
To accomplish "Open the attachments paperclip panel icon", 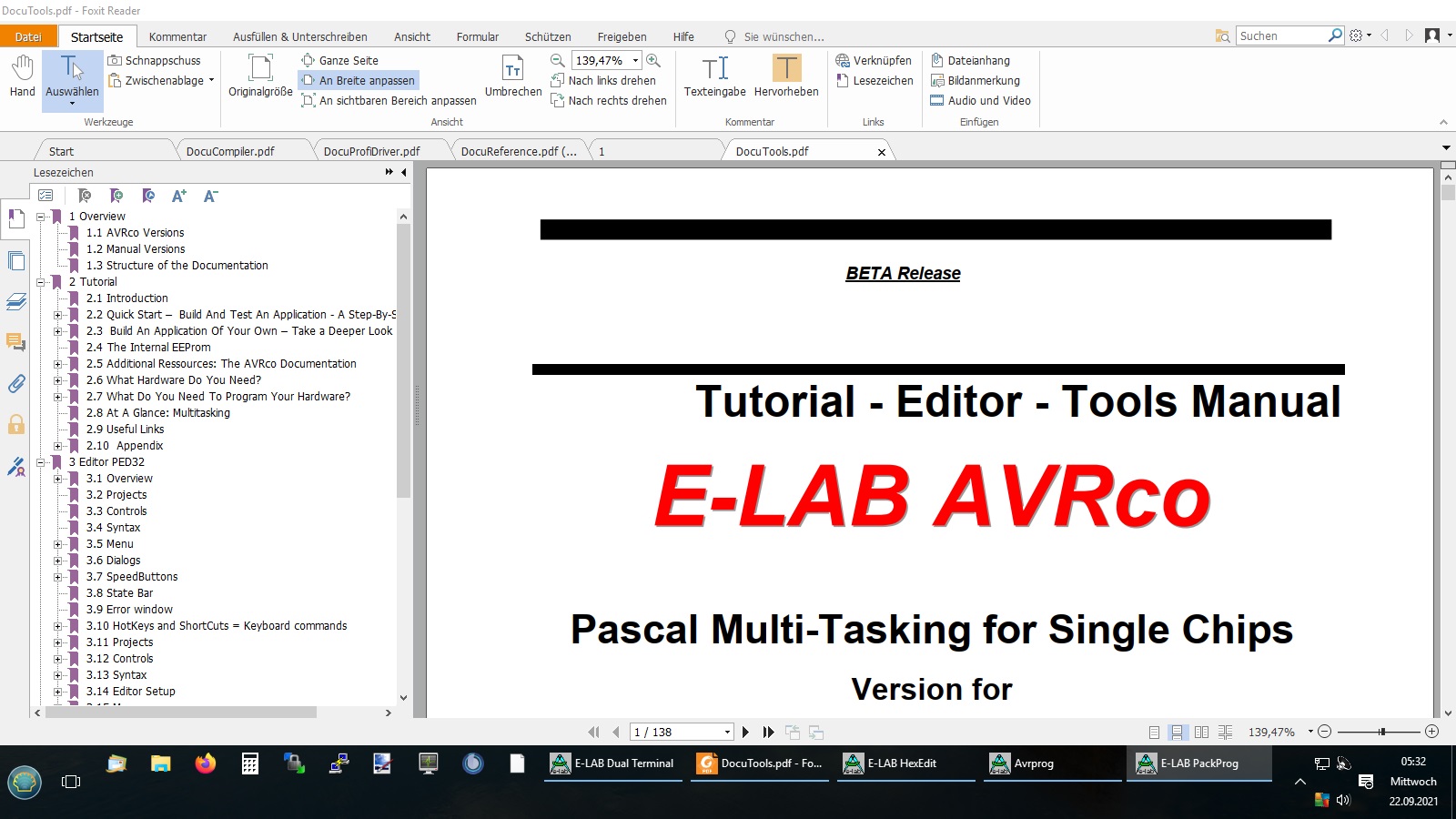I will point(15,383).
